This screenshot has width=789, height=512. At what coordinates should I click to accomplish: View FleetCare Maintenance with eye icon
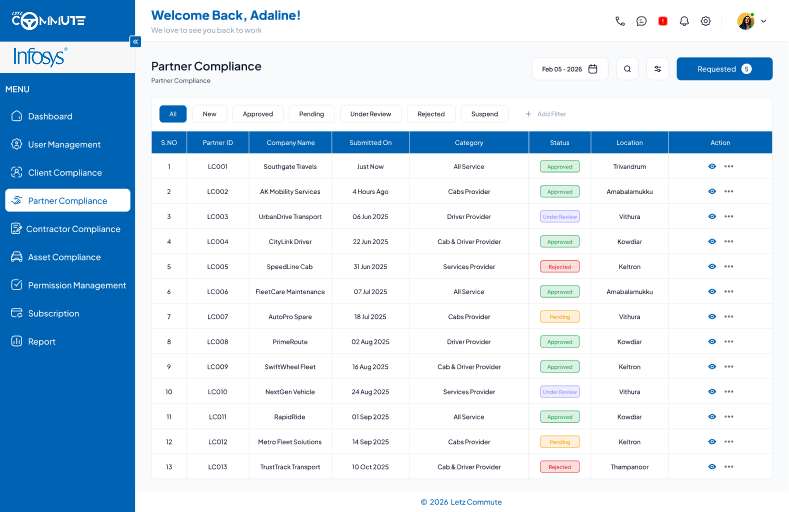pos(712,292)
